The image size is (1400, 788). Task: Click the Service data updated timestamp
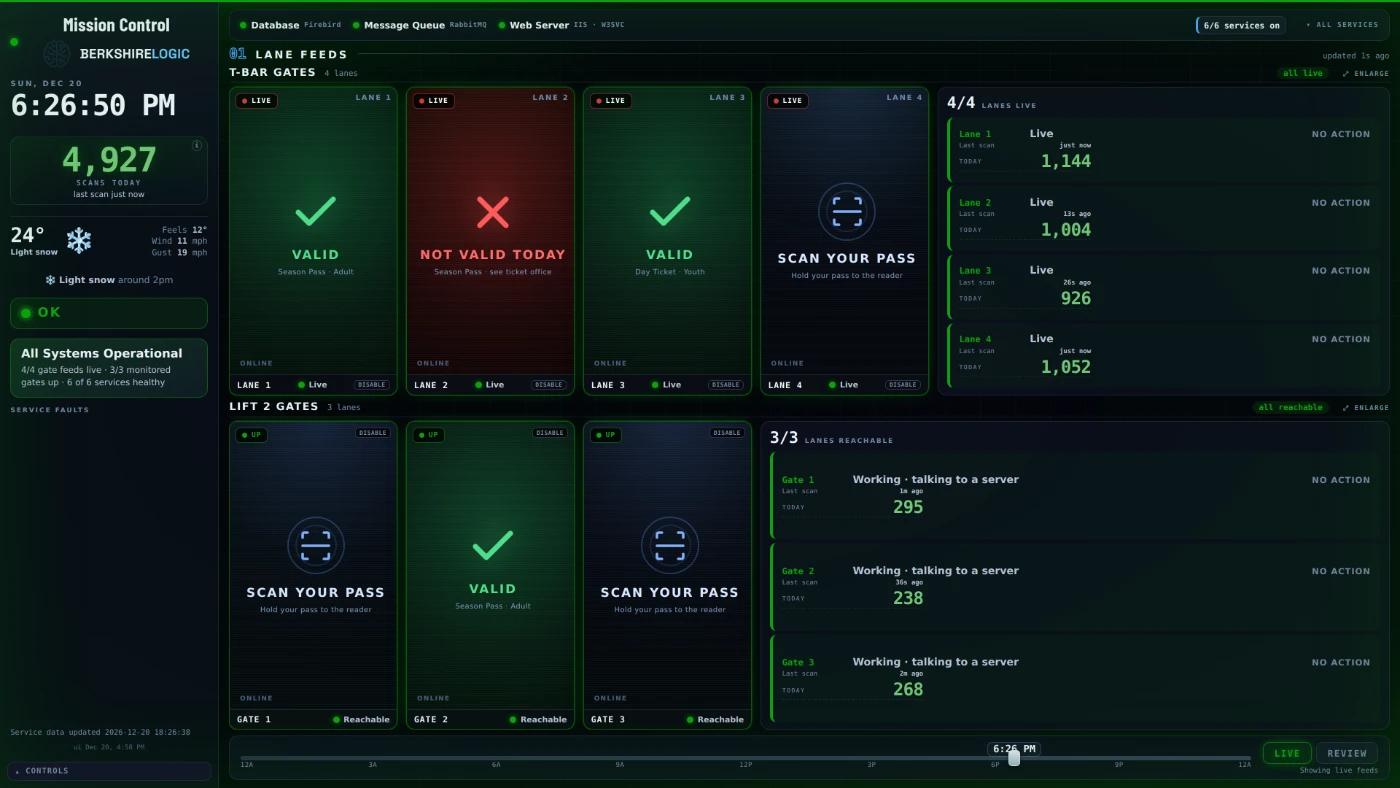coord(100,732)
